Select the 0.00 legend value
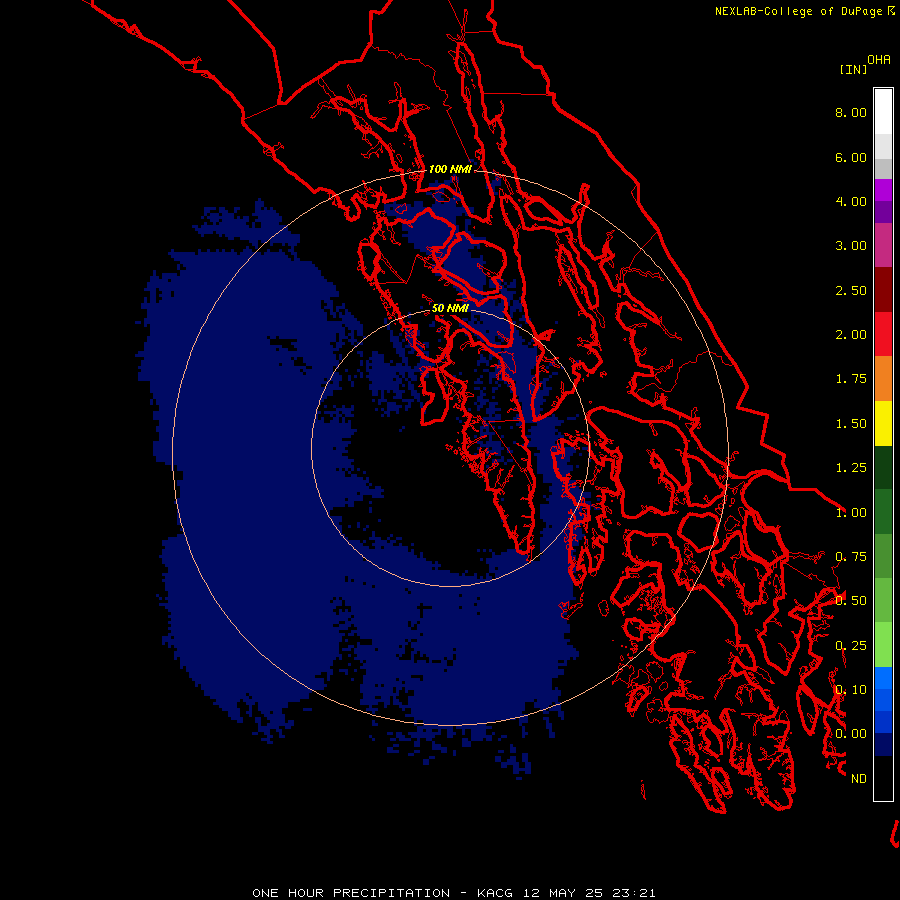This screenshot has height=900, width=900. tap(851, 734)
